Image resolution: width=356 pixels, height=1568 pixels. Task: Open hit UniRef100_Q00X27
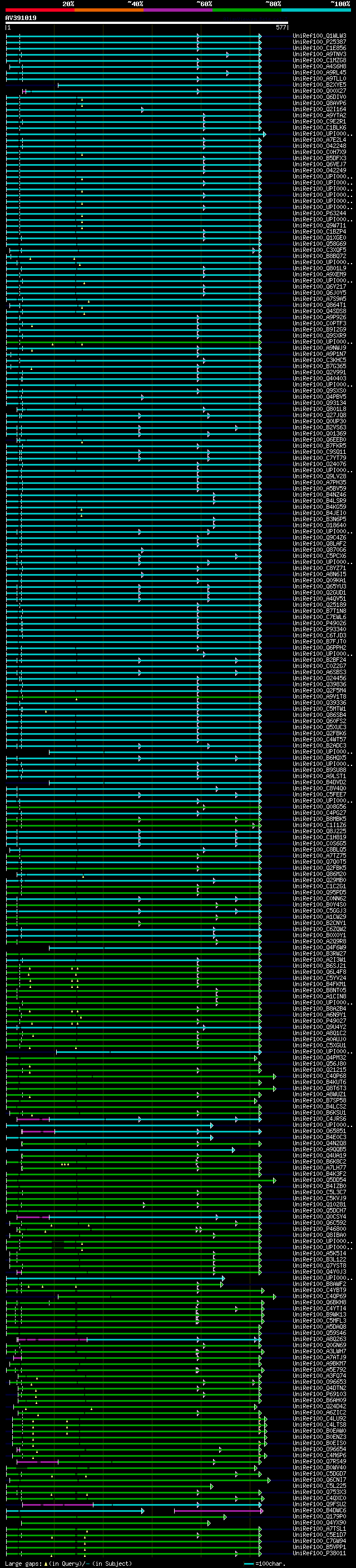tap(319, 91)
